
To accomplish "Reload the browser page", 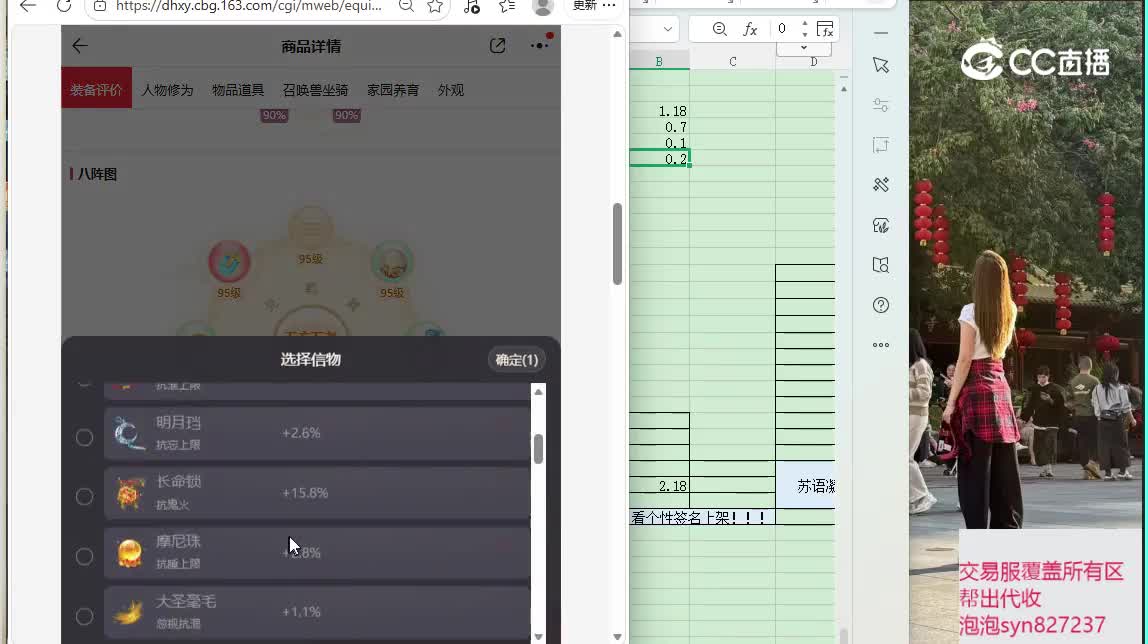I will [64, 7].
